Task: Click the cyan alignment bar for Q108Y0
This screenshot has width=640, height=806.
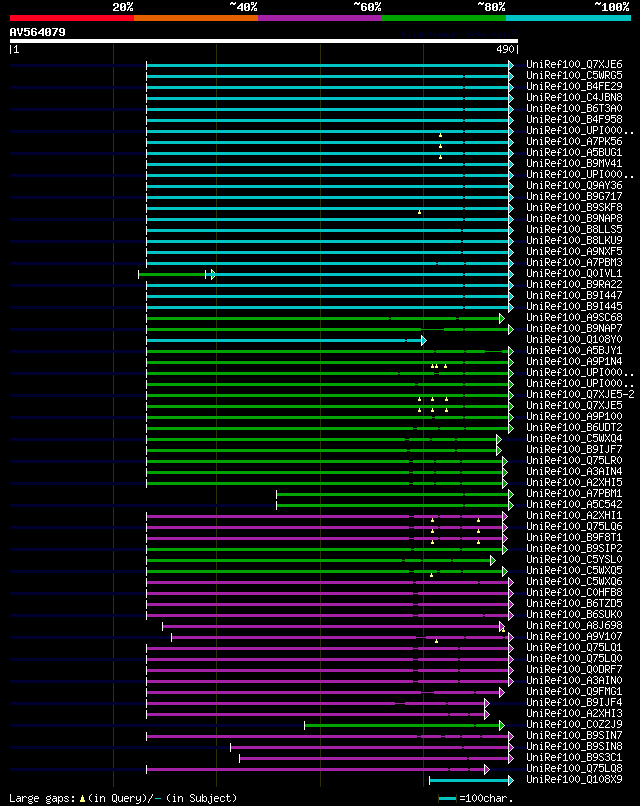Action: point(284,340)
